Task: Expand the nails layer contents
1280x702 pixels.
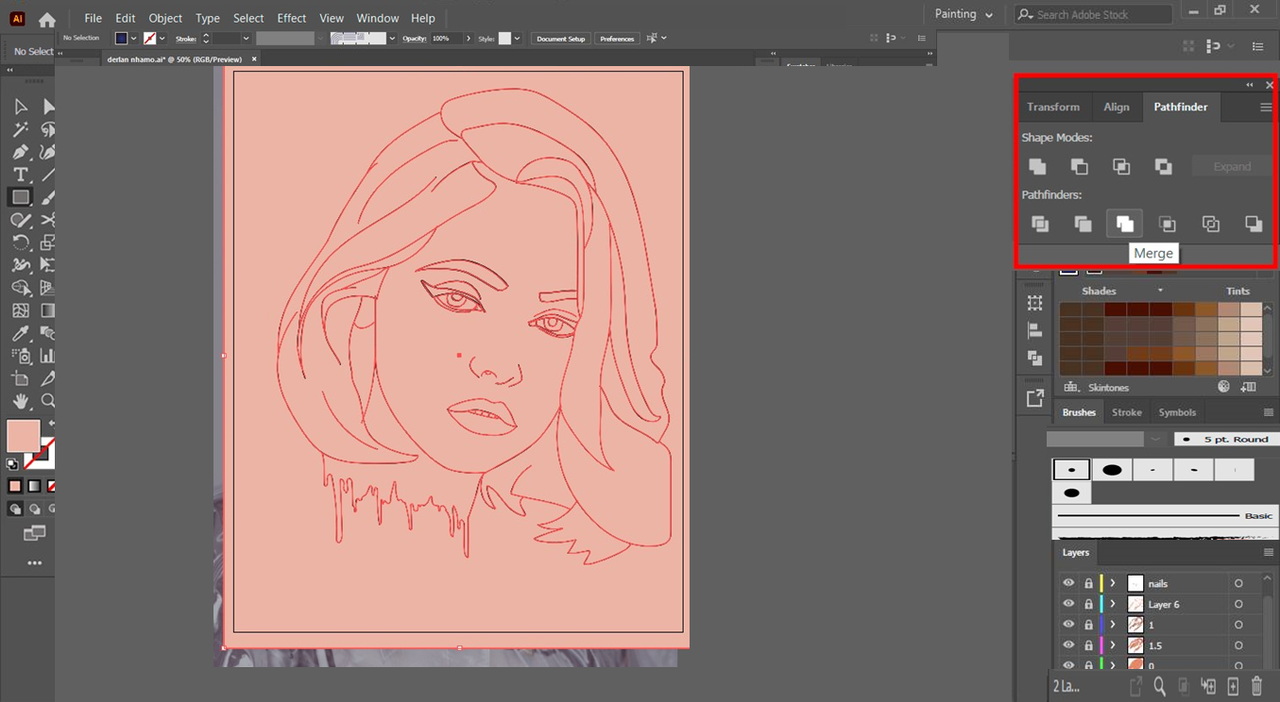Action: click(x=1112, y=583)
